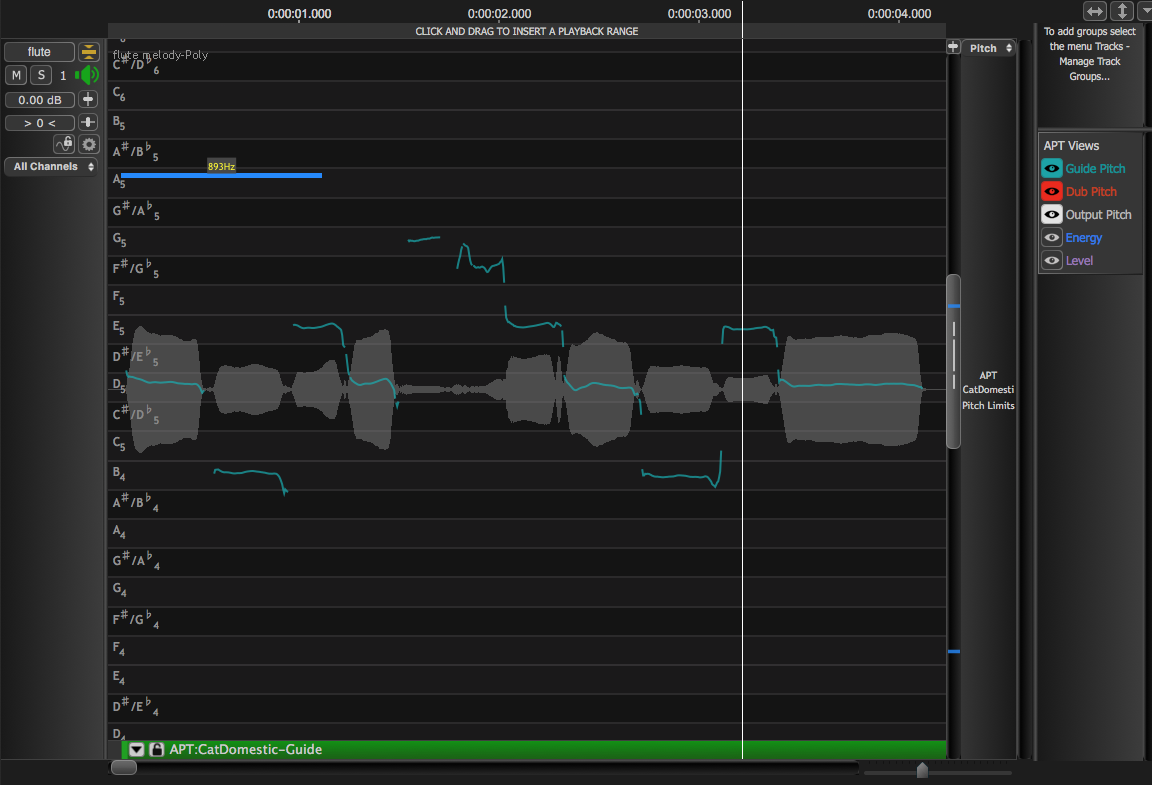Click the yellow track height collapse icon

point(89,52)
